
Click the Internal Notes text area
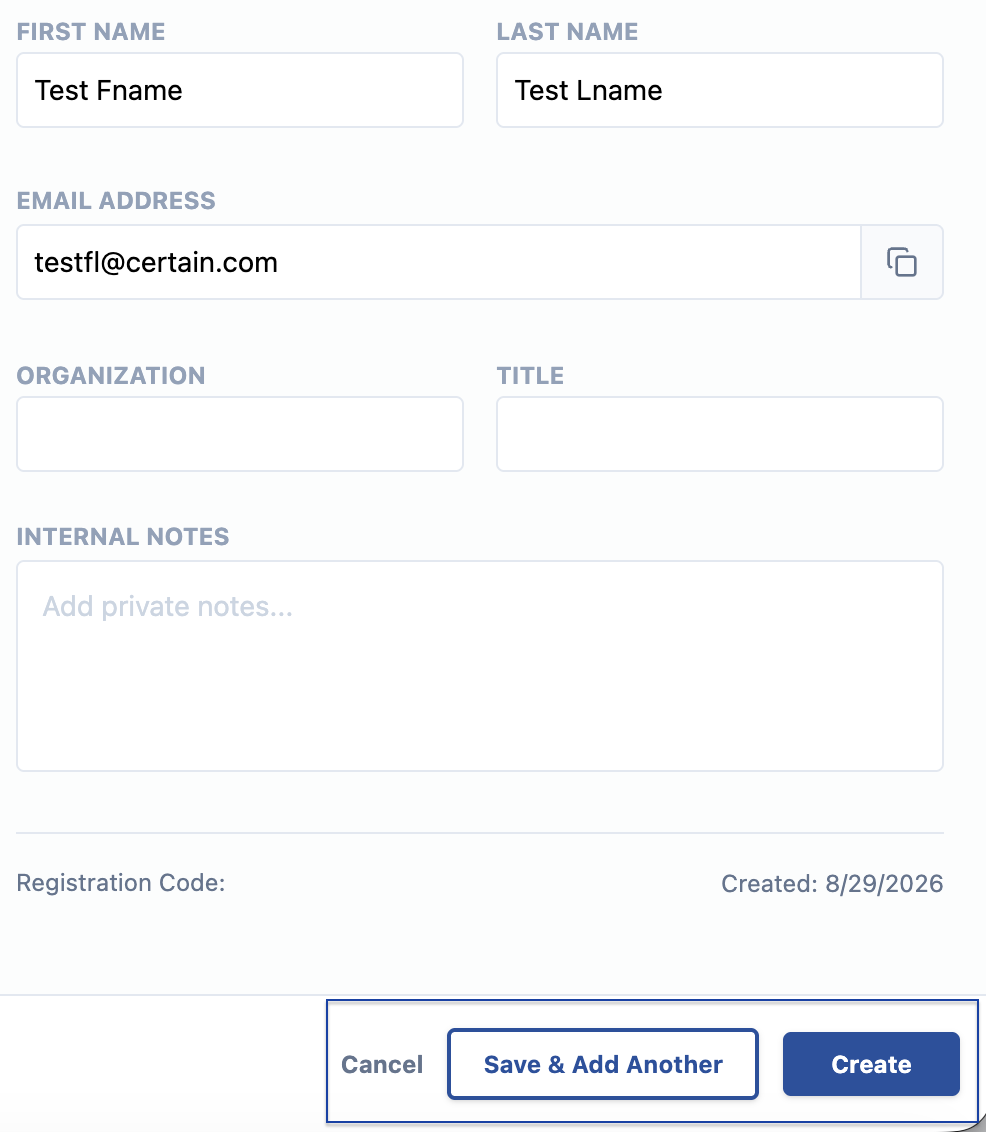tap(480, 666)
